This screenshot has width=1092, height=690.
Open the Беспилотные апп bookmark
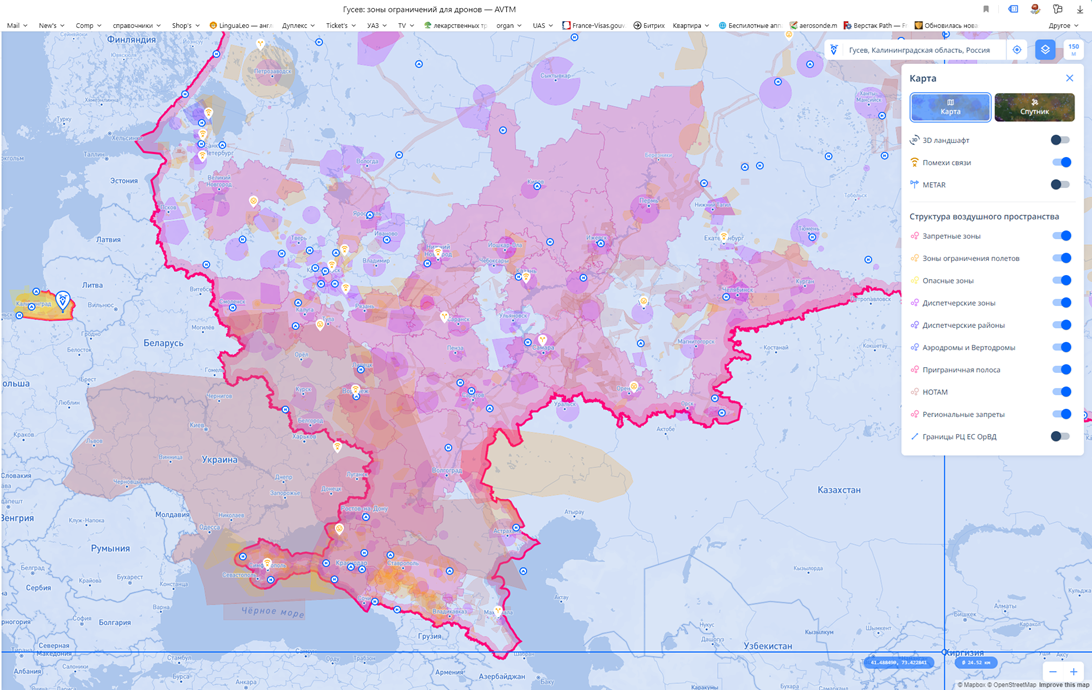pyautogui.click(x=749, y=25)
